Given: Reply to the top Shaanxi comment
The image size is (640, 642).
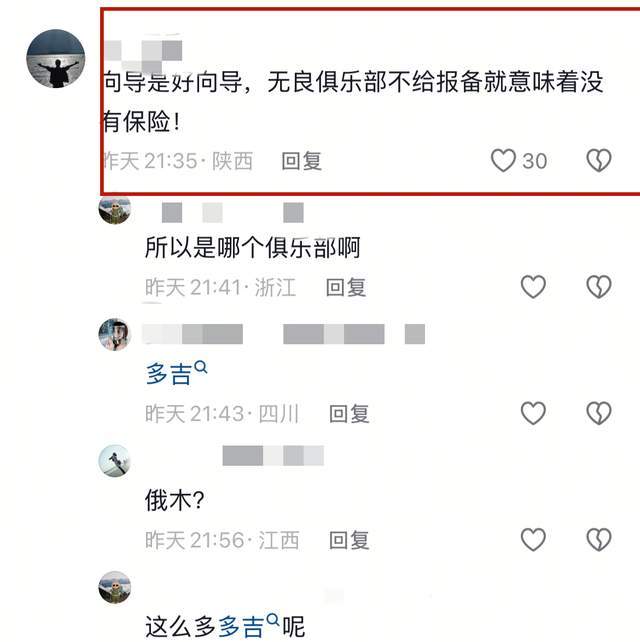Looking at the screenshot, I should pyautogui.click(x=302, y=161).
